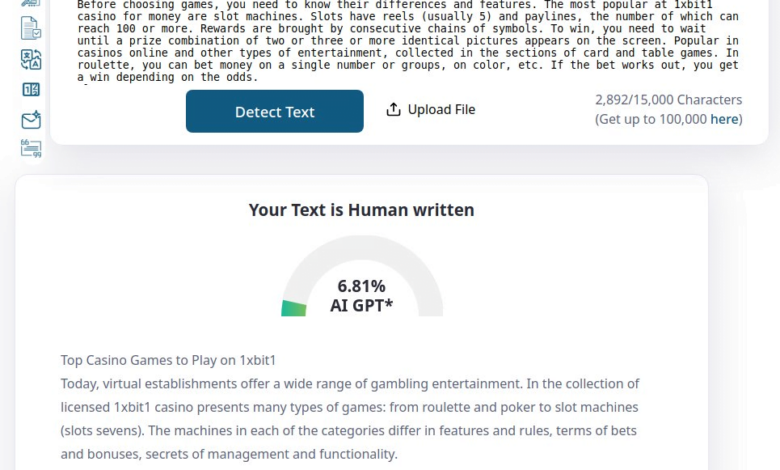Click the green segment of the gauge

(294, 308)
